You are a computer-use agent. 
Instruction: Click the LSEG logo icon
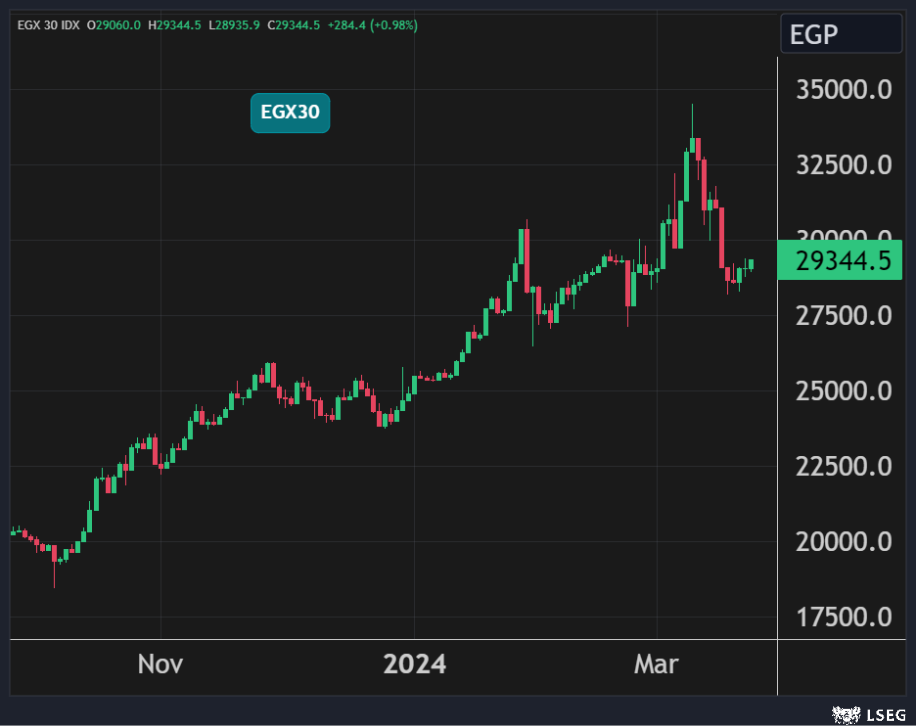[x=846, y=714]
